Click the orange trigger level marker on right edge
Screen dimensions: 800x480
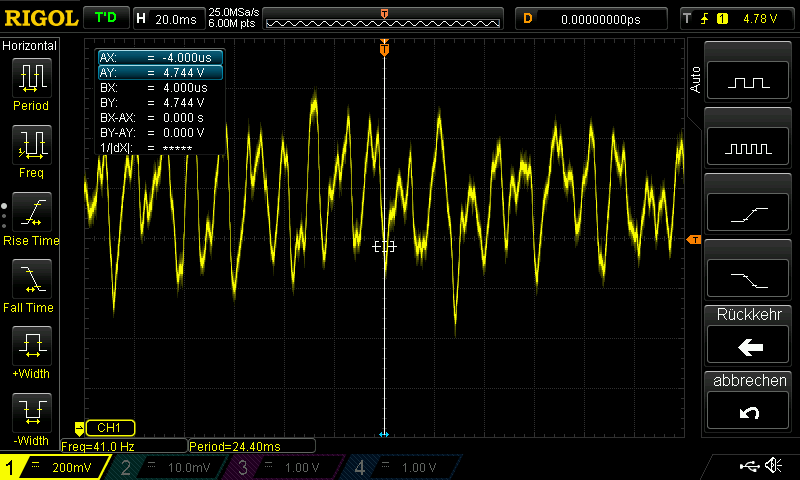(x=694, y=239)
